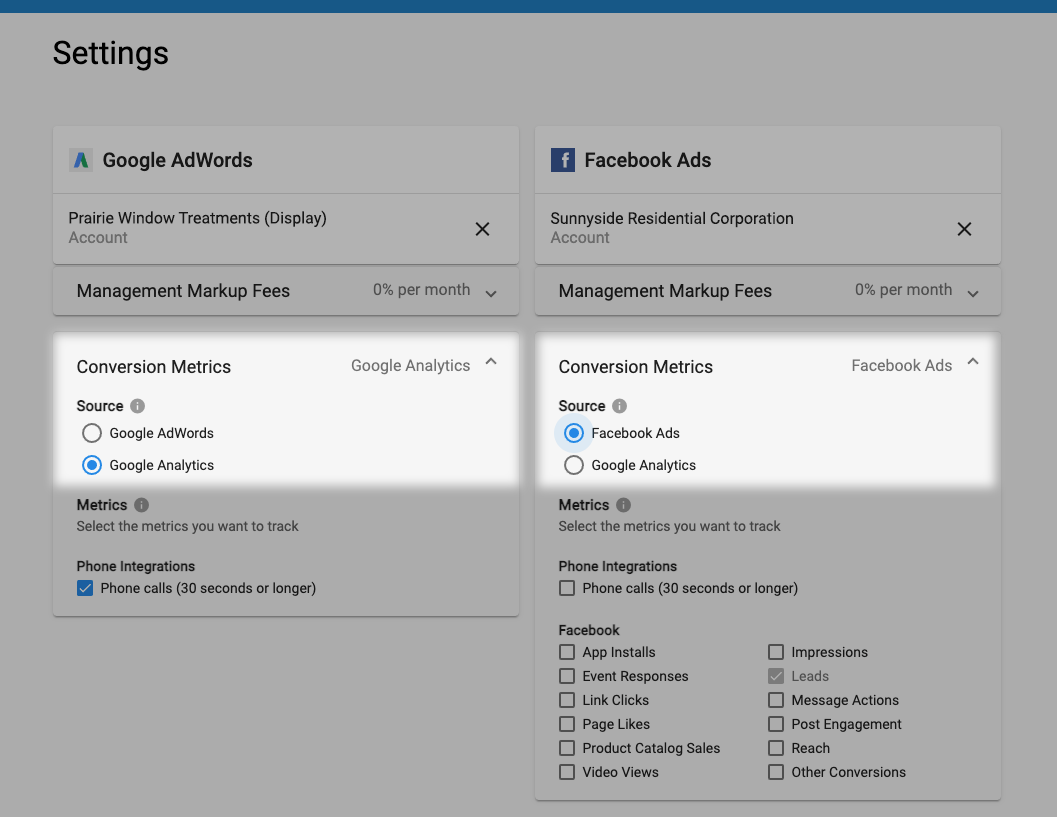Collapse the Google AdWords Conversion Metrics section

click(491, 362)
